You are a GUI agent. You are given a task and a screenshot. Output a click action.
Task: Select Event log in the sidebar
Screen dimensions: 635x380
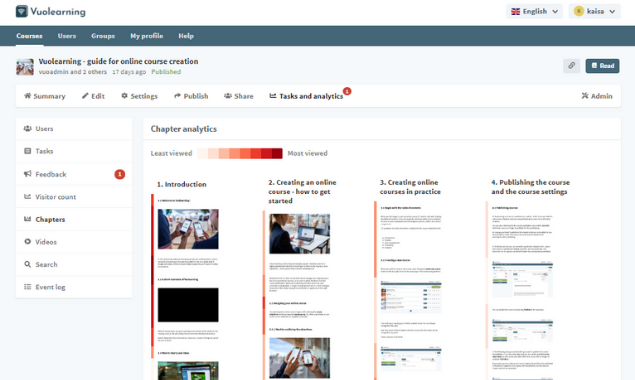point(74,287)
